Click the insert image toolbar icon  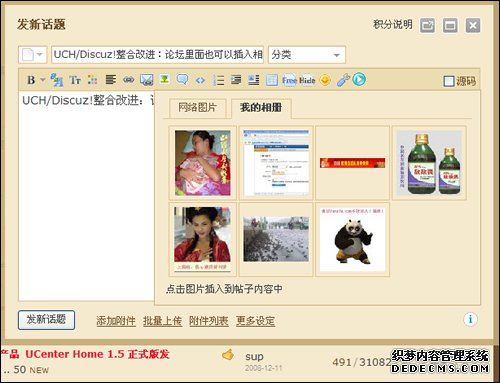164,79
